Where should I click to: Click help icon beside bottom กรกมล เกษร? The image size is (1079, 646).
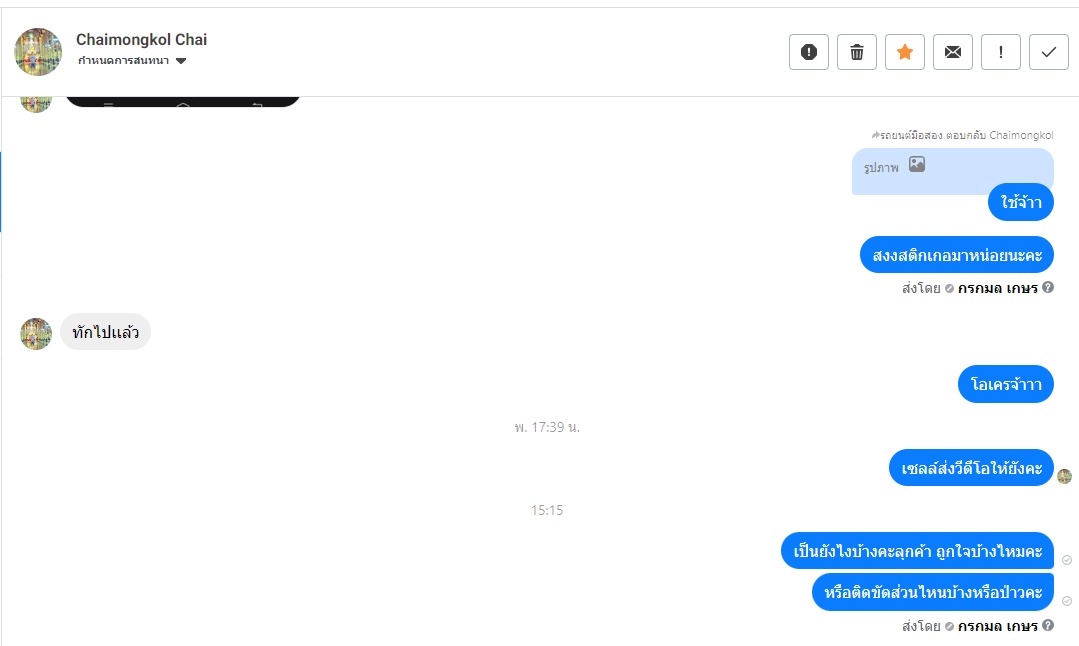coord(1048,625)
